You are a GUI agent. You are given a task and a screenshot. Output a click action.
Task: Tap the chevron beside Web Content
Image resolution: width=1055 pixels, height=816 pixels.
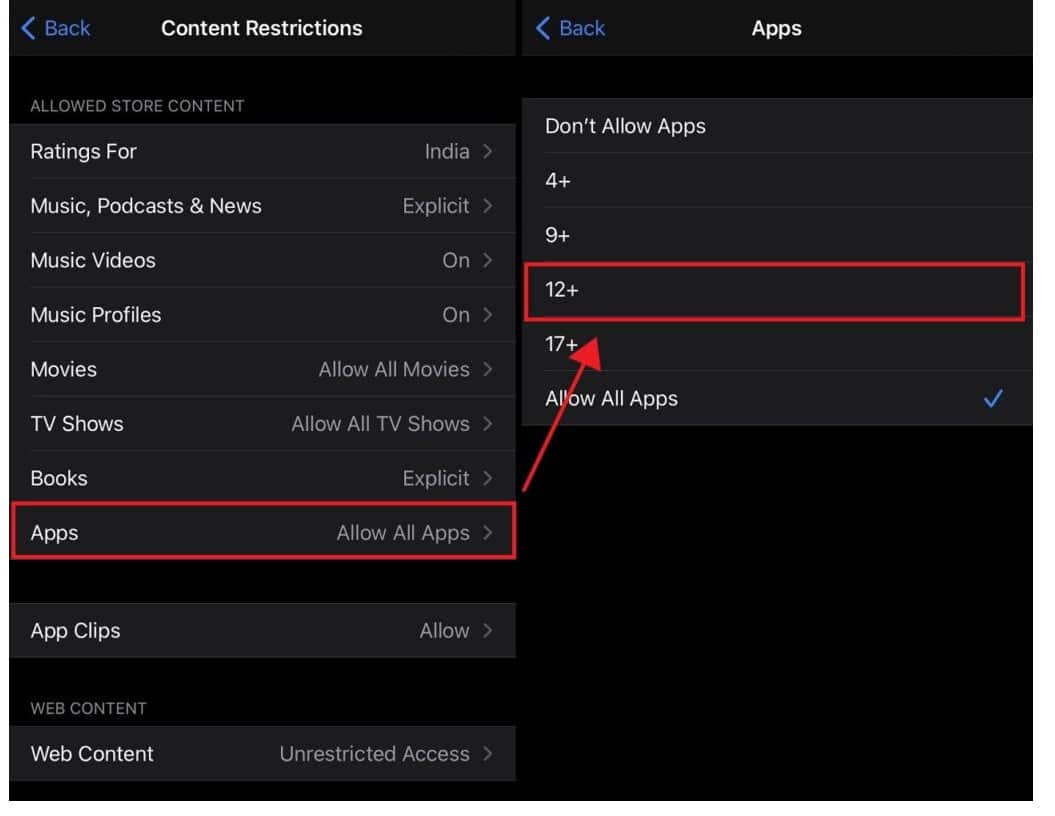(487, 754)
